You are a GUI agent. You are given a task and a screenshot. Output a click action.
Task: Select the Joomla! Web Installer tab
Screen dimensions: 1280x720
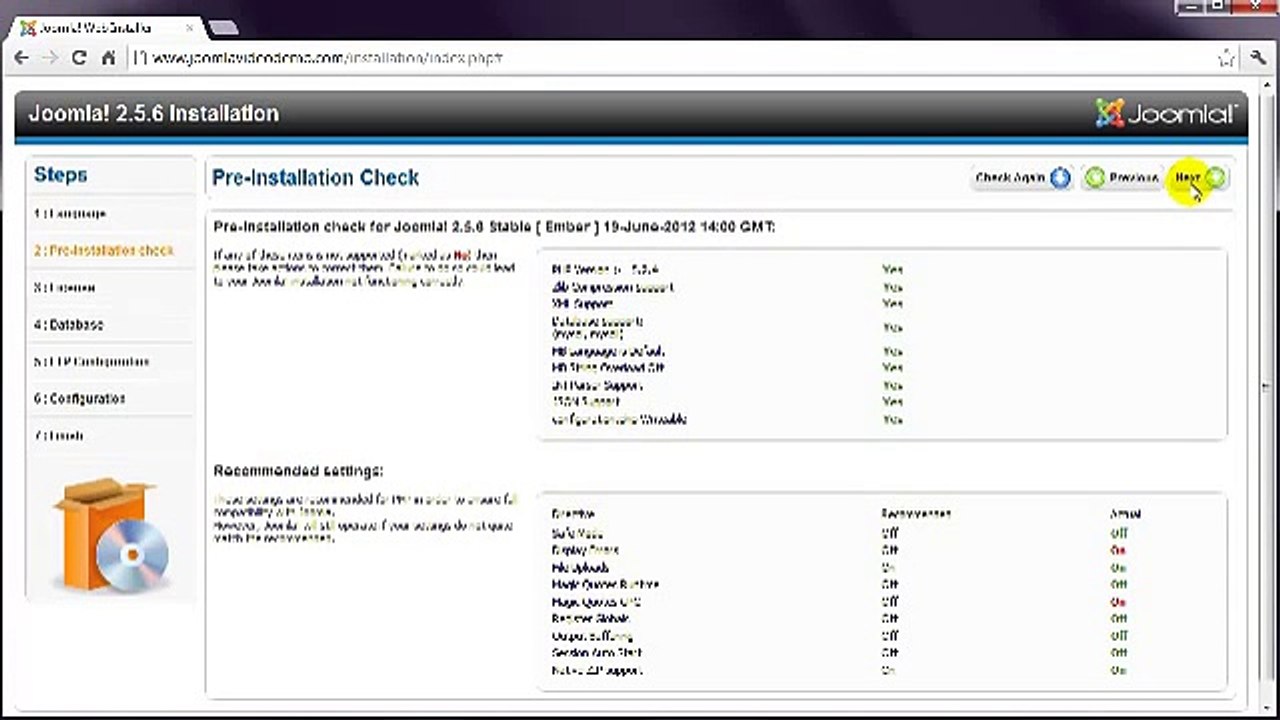105,28
